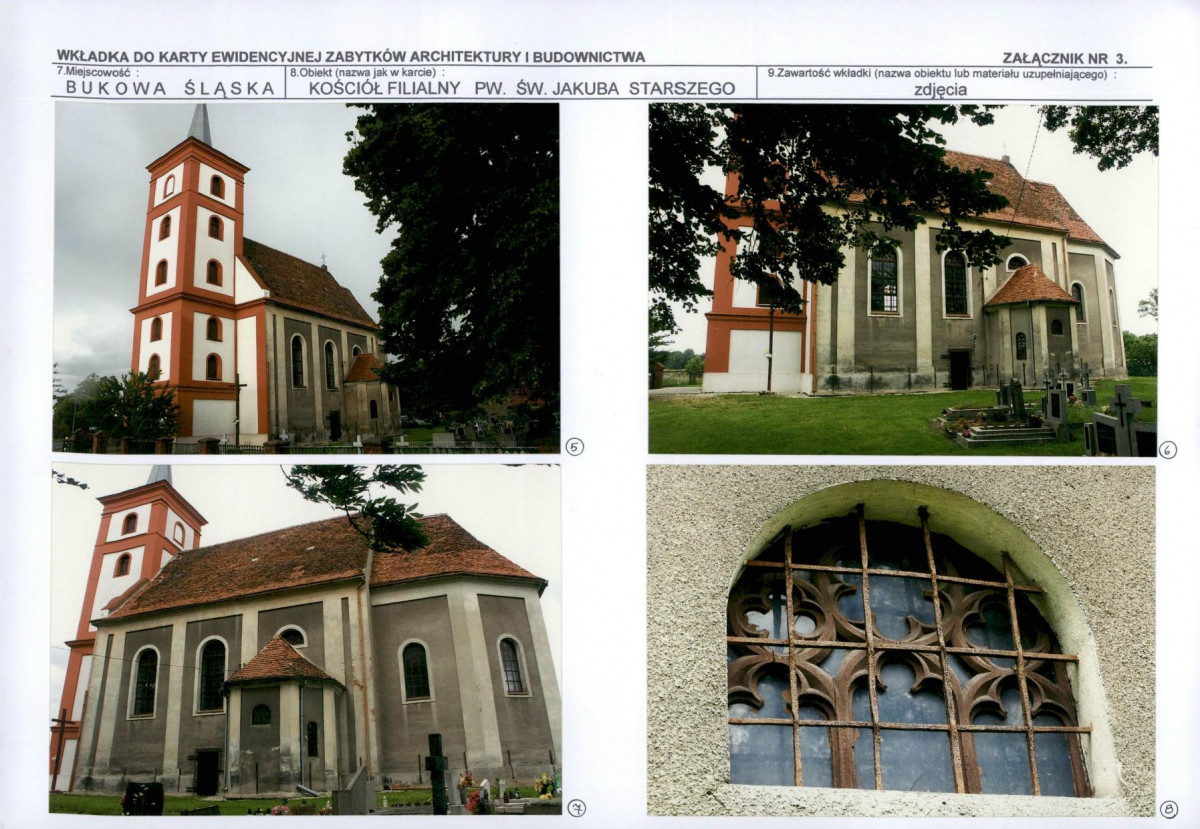1200x829 pixels.
Task: Click the 'WKŁADKA DO KARTY EWIDENCYJNEJ' header title
Action: coord(350,57)
